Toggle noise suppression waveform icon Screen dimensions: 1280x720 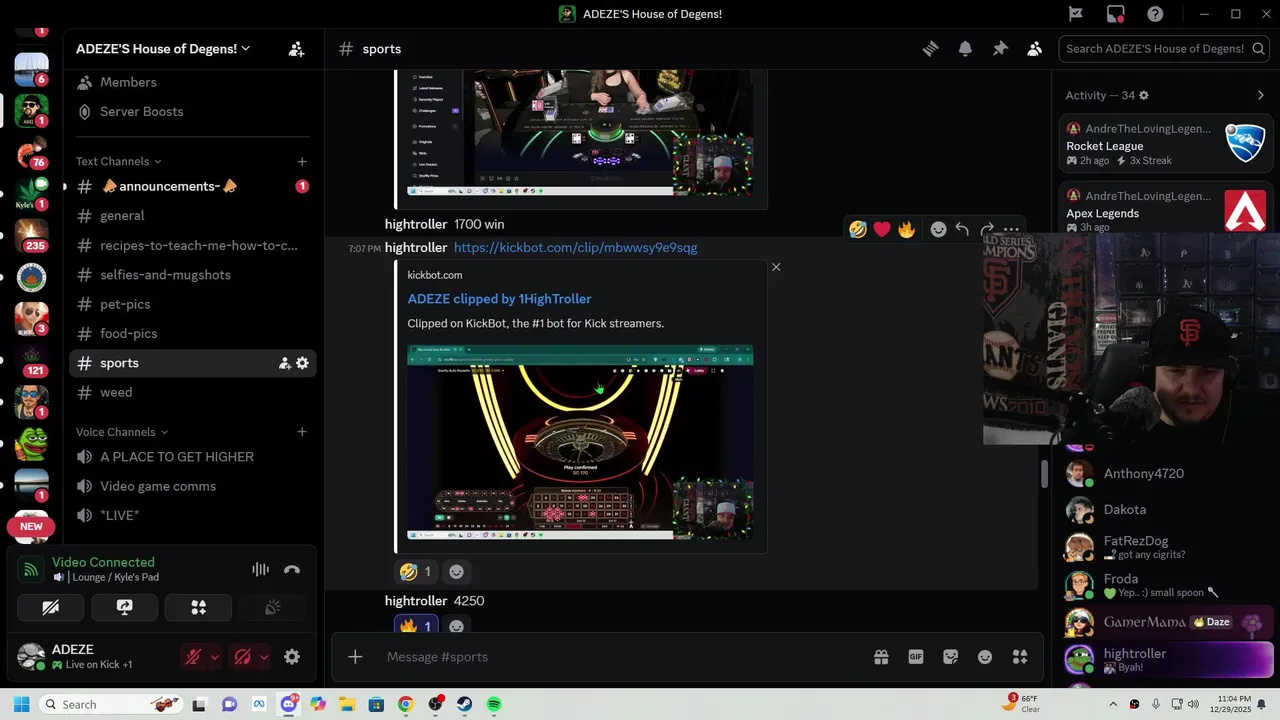(260, 570)
